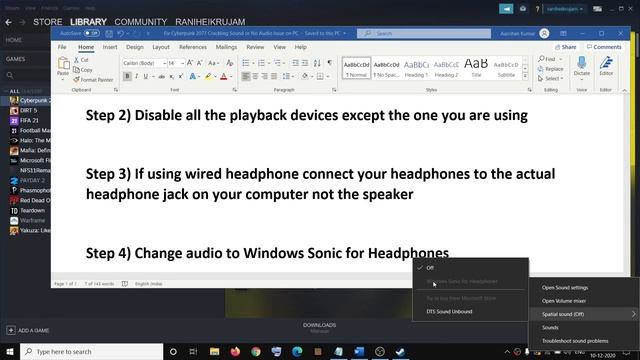This screenshot has height=360, width=640.
Task: Align text right
Action: coord(264,76)
